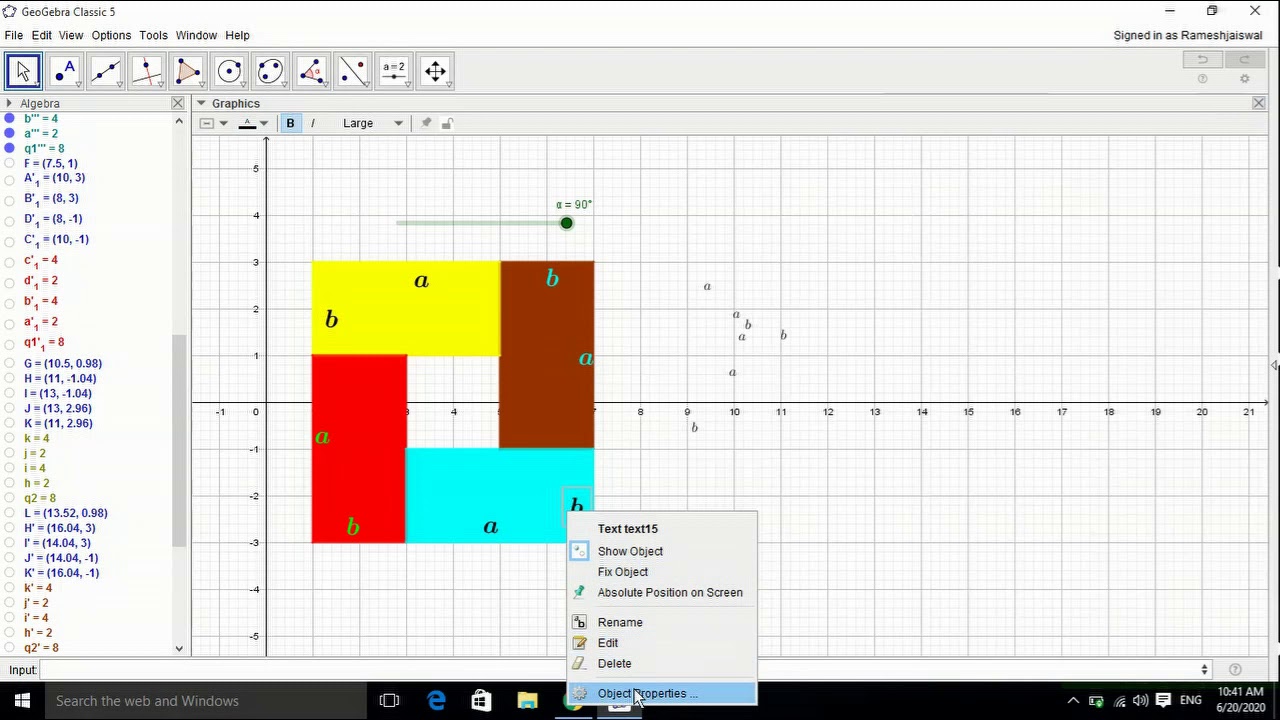The image size is (1280, 720).
Task: Open File Explorer from taskbar
Action: [x=527, y=701]
